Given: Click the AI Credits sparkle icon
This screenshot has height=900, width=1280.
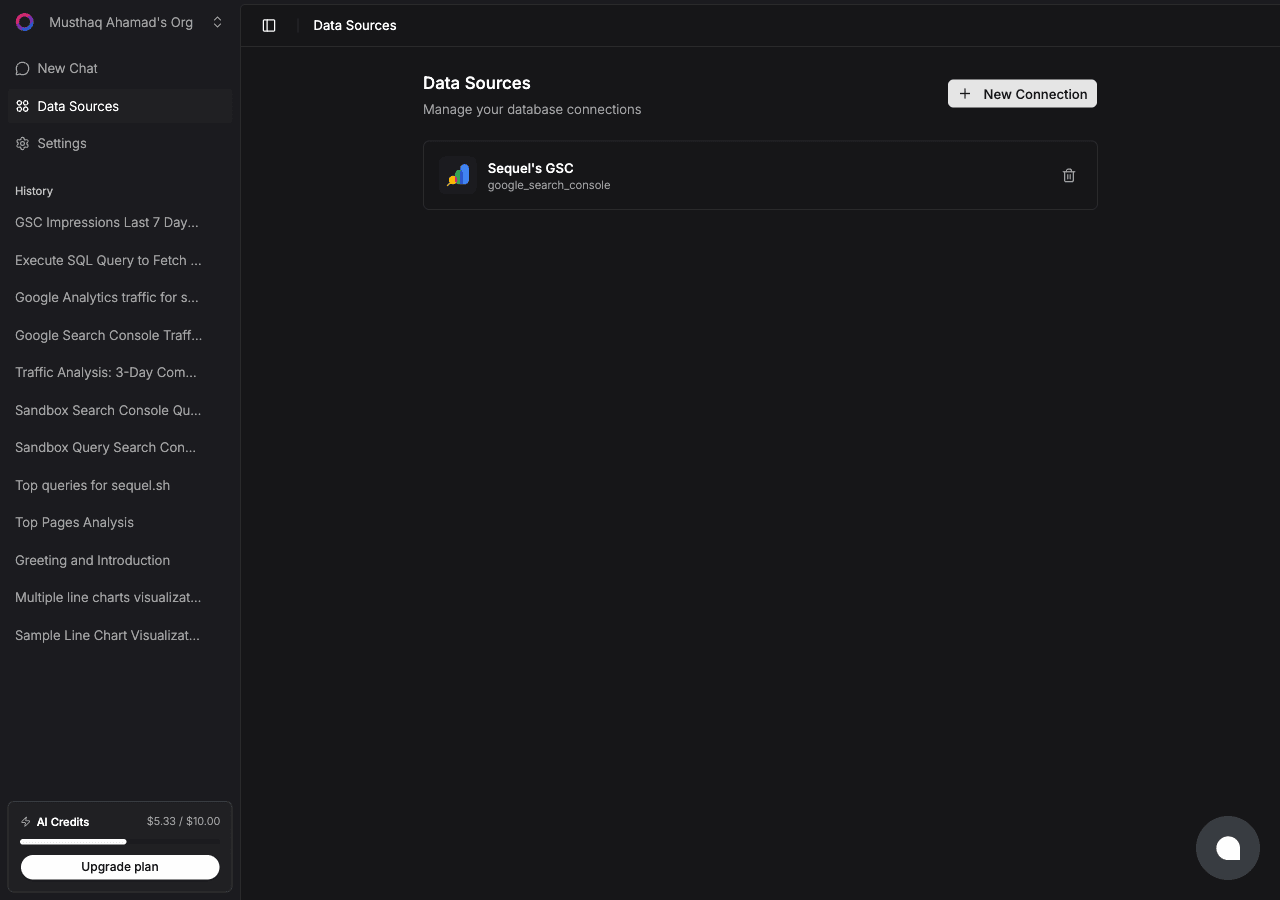Looking at the screenshot, I should click(26, 822).
